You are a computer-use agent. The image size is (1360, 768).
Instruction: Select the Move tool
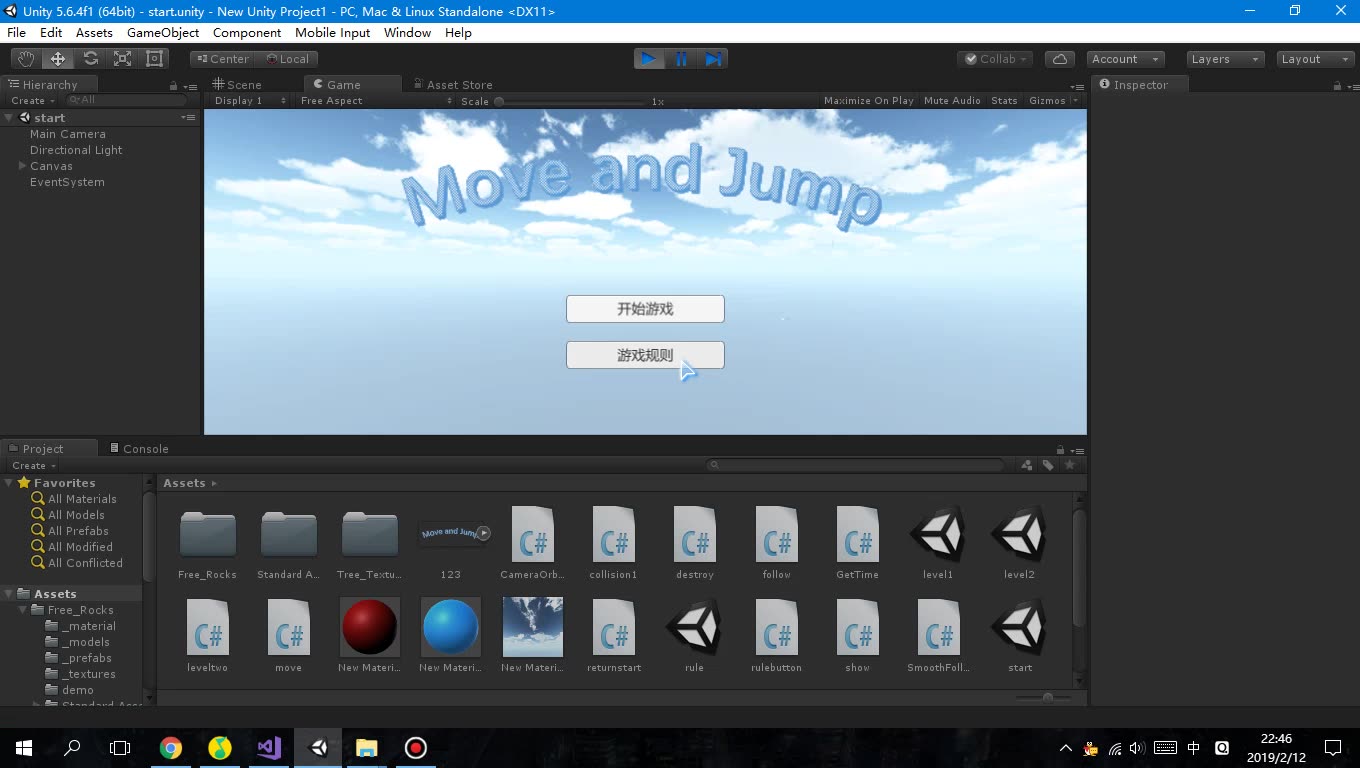pyautogui.click(x=58, y=59)
